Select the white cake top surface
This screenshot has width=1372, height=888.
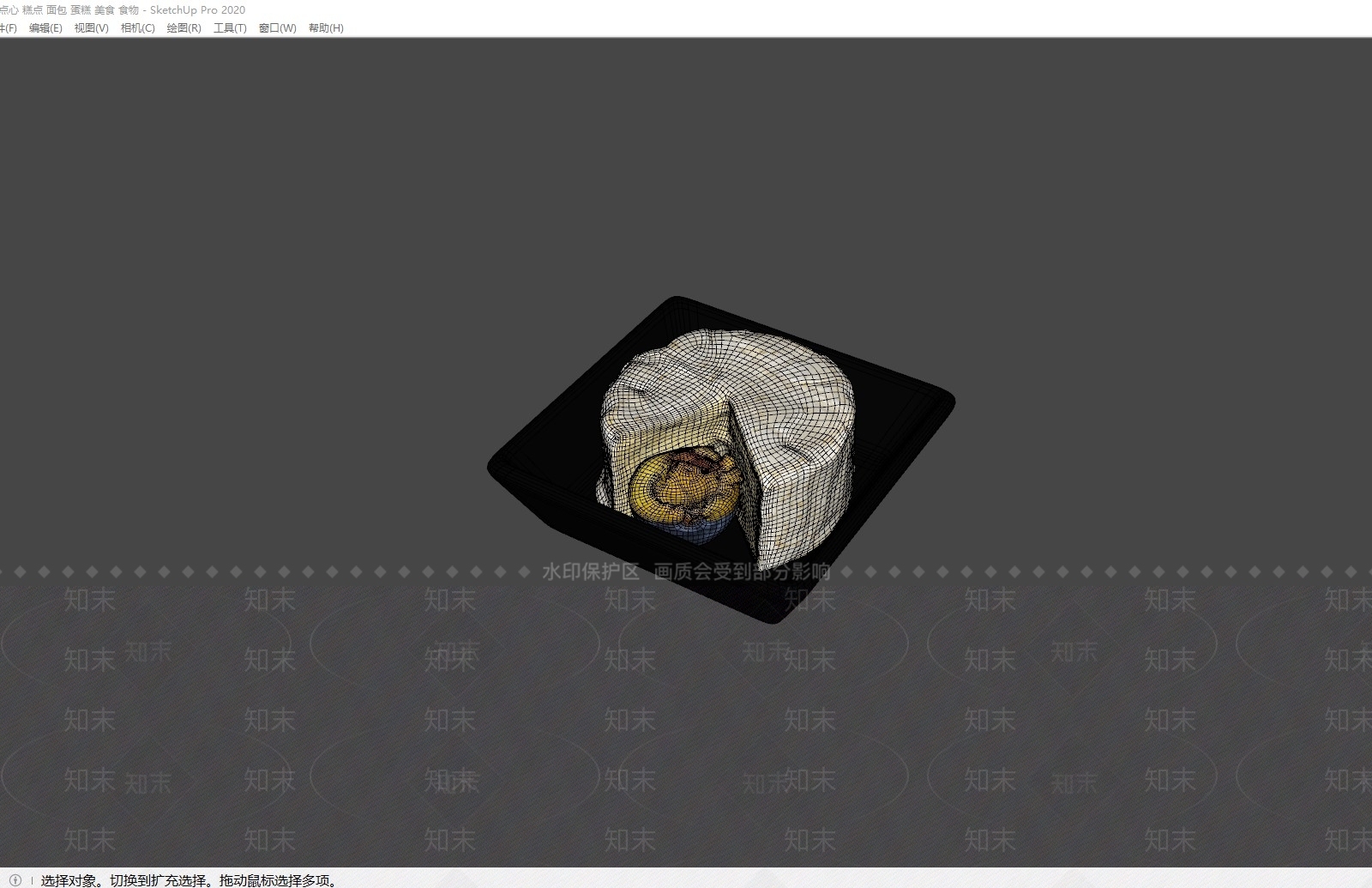(729, 369)
